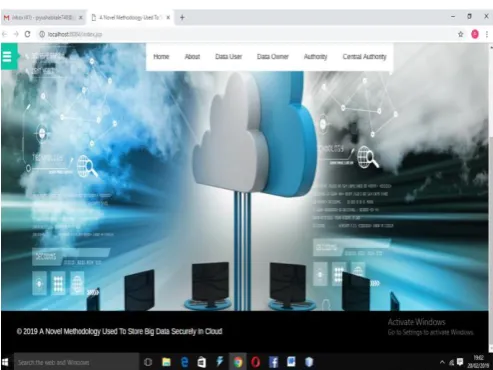Open a new browser tab
The image size is (493, 370).
182,17
